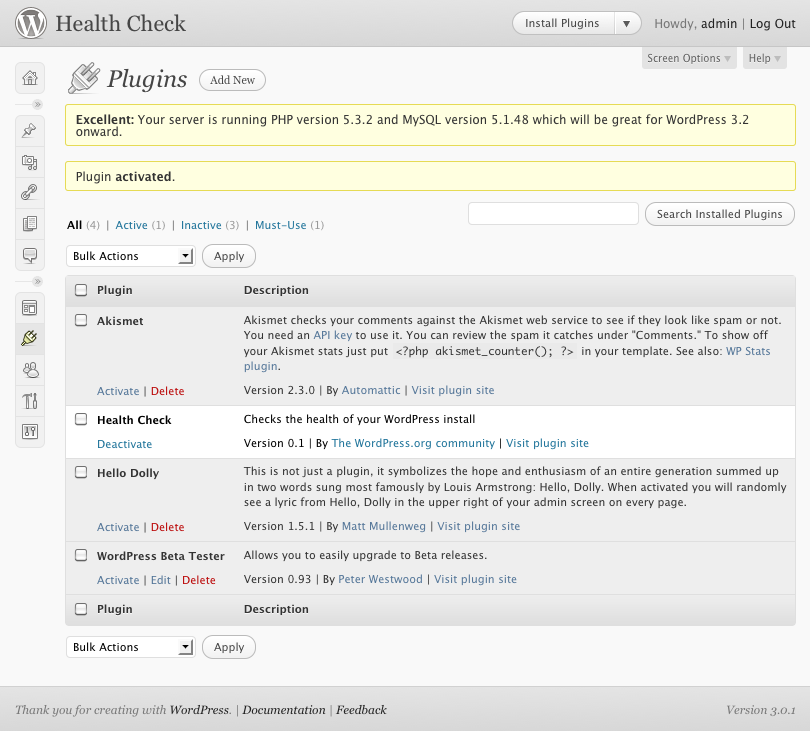Check the Akismet plugin checkbox
810x731 pixels.
(x=81, y=320)
